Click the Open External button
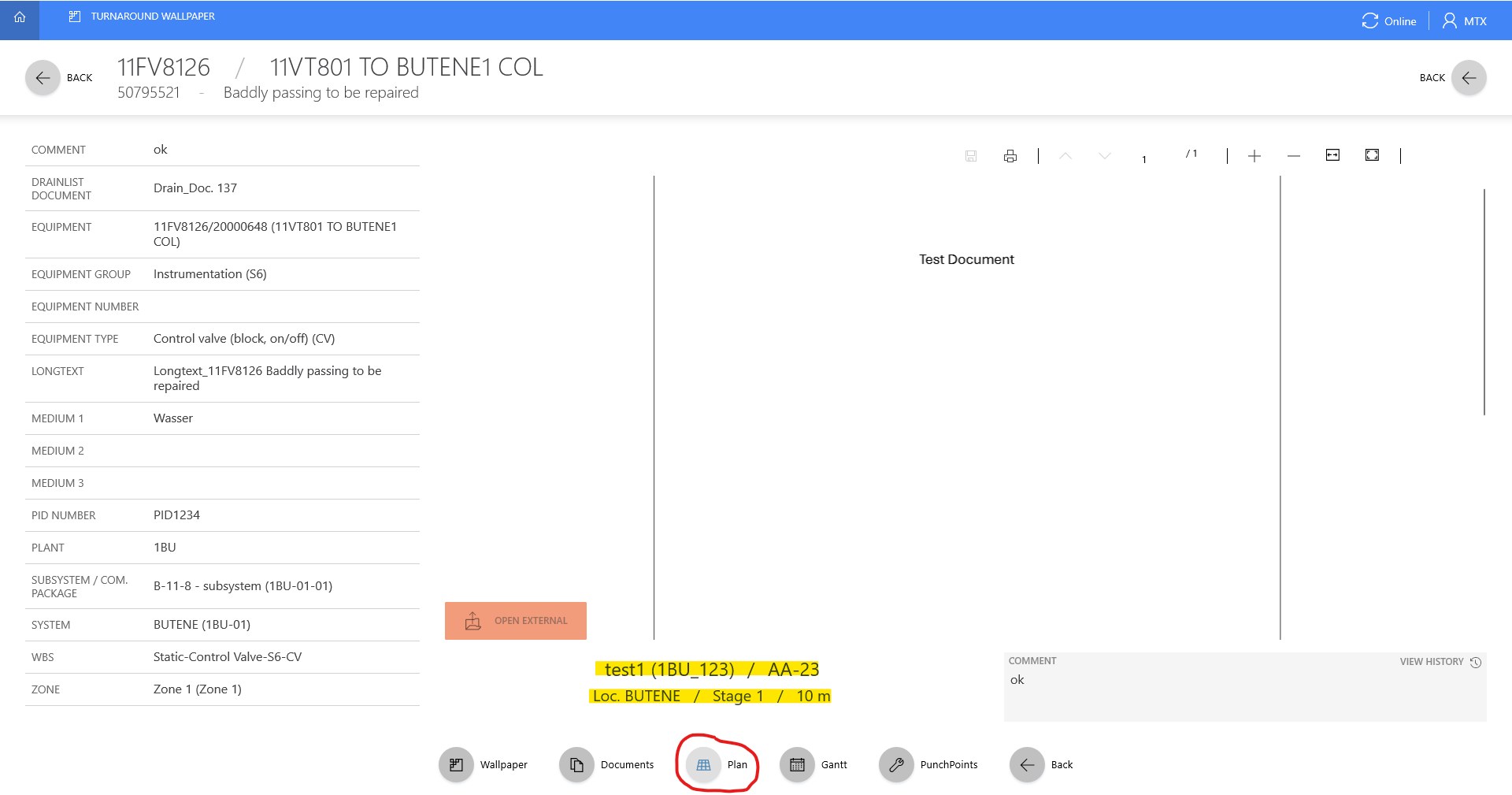The image size is (1512, 795). click(516, 621)
